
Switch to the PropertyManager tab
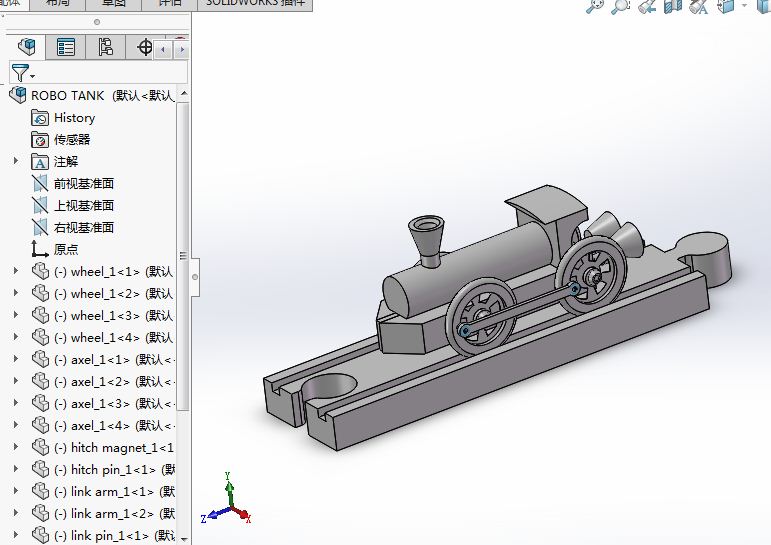click(x=65, y=47)
